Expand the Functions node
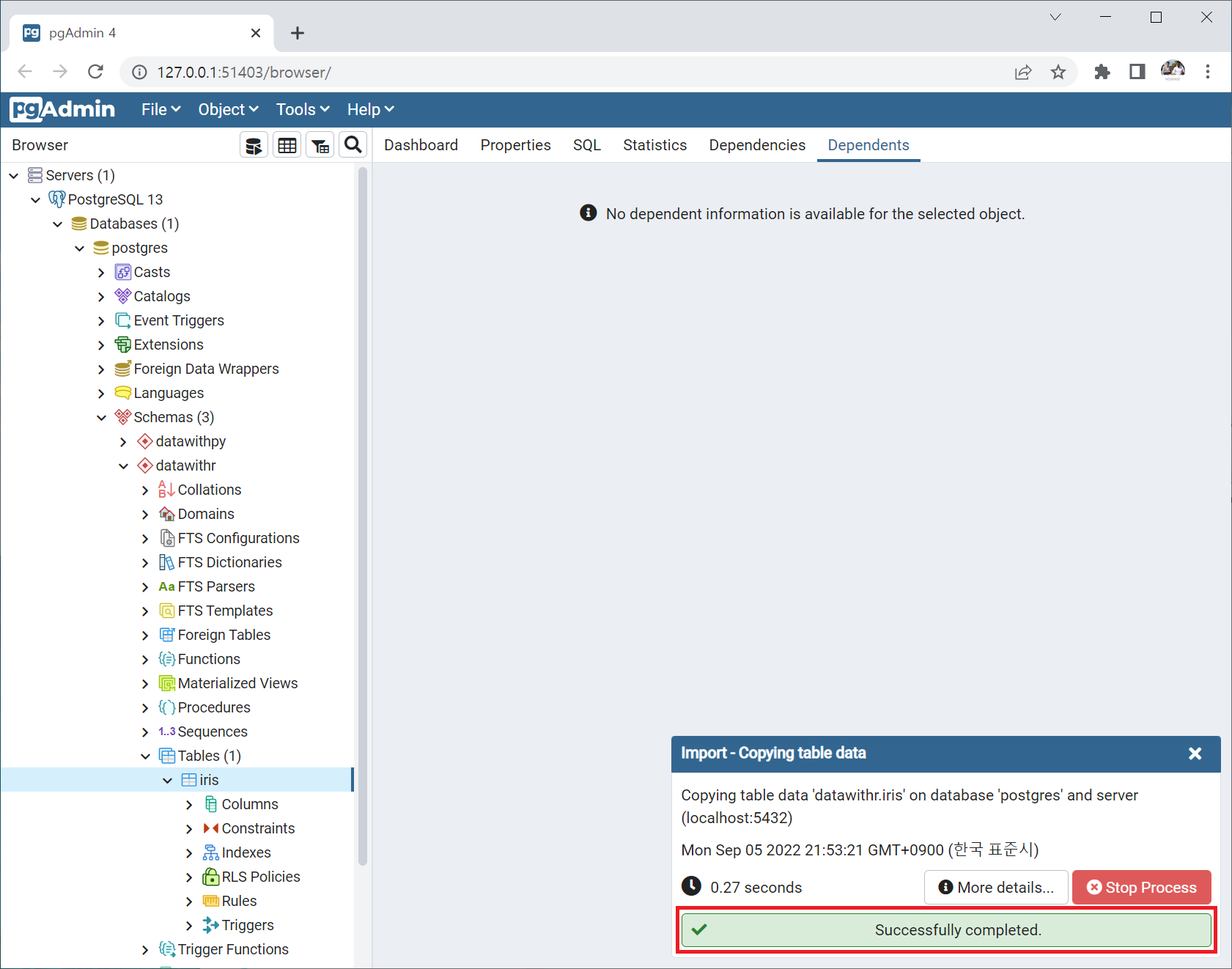The image size is (1232, 969). pos(145,659)
